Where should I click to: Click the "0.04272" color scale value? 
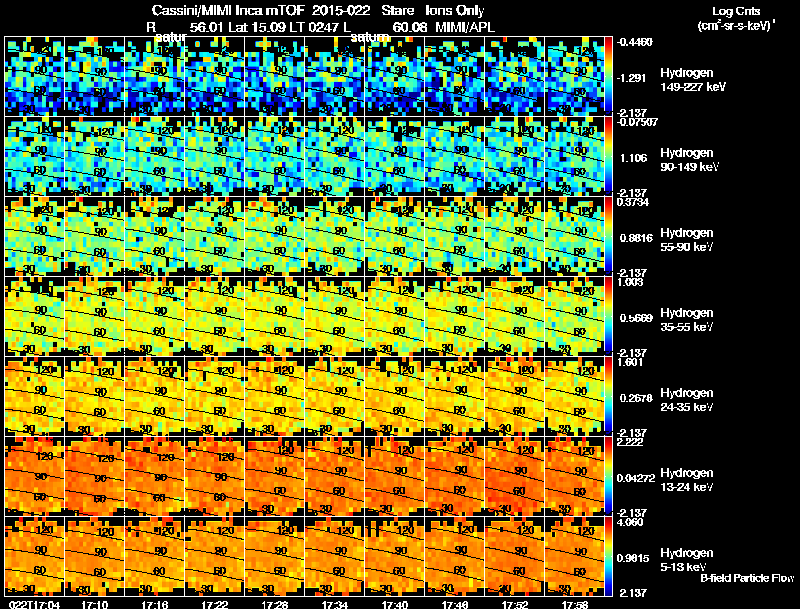636,478
